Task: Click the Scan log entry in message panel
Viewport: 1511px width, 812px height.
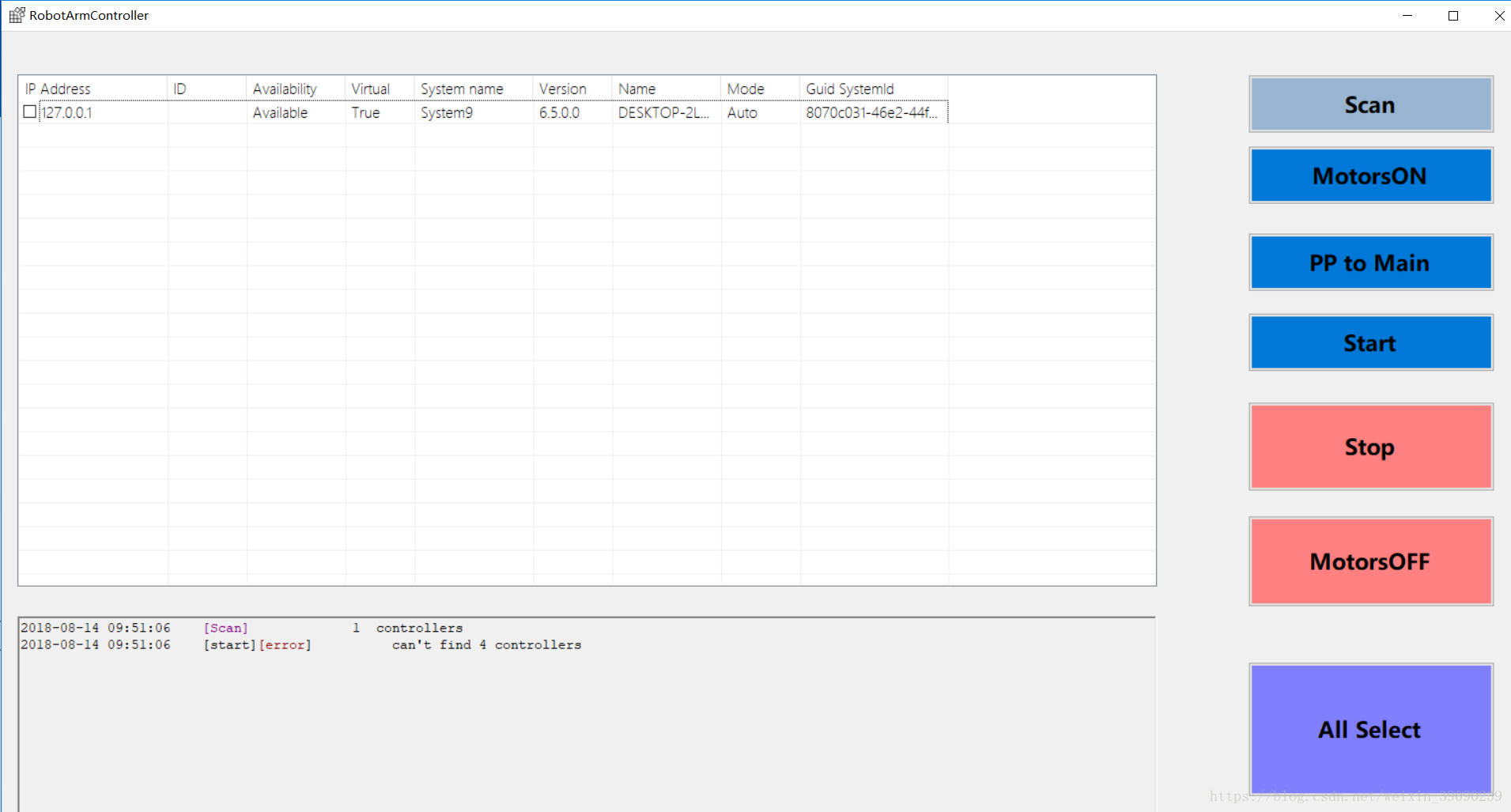Action: coord(225,627)
